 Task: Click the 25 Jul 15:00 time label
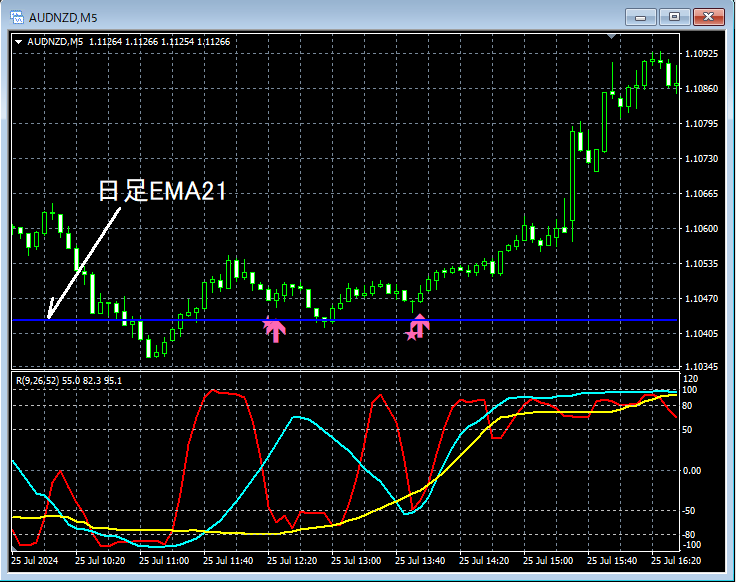pyautogui.click(x=548, y=560)
